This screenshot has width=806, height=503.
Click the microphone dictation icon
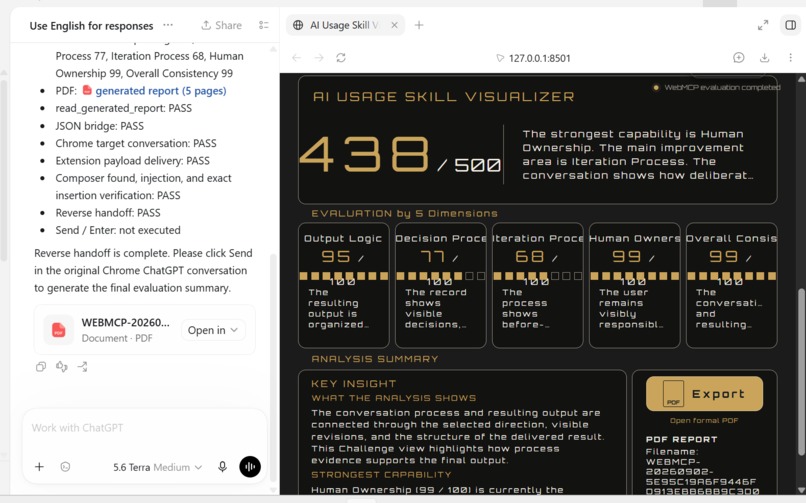point(222,467)
